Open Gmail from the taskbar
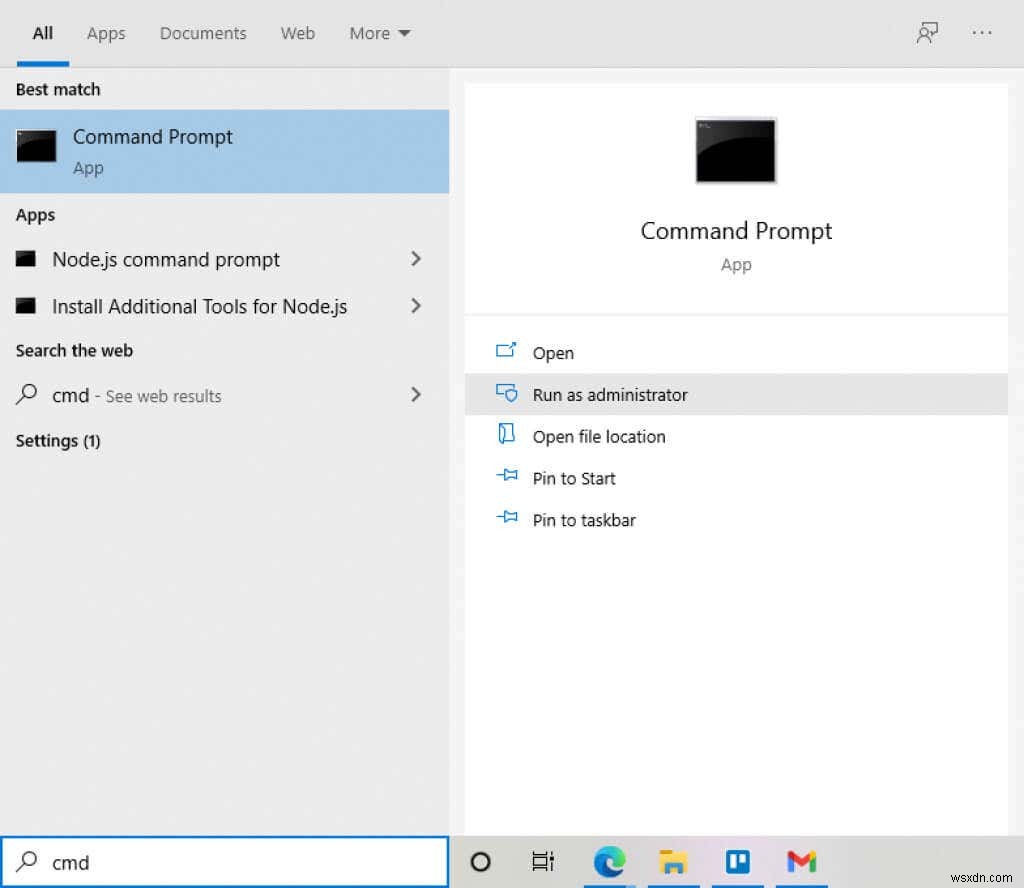 click(x=801, y=861)
